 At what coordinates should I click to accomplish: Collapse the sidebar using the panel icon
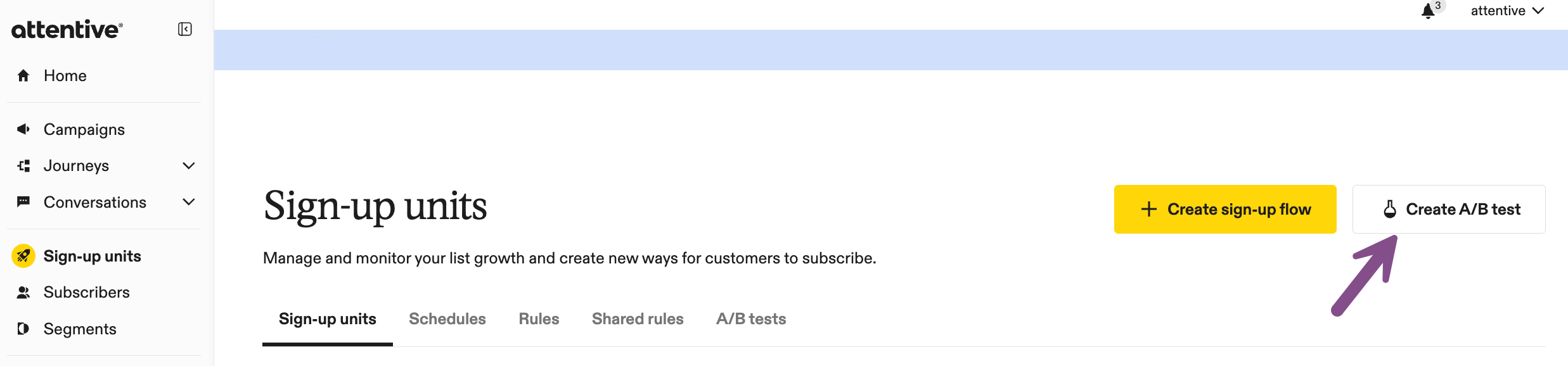185,29
